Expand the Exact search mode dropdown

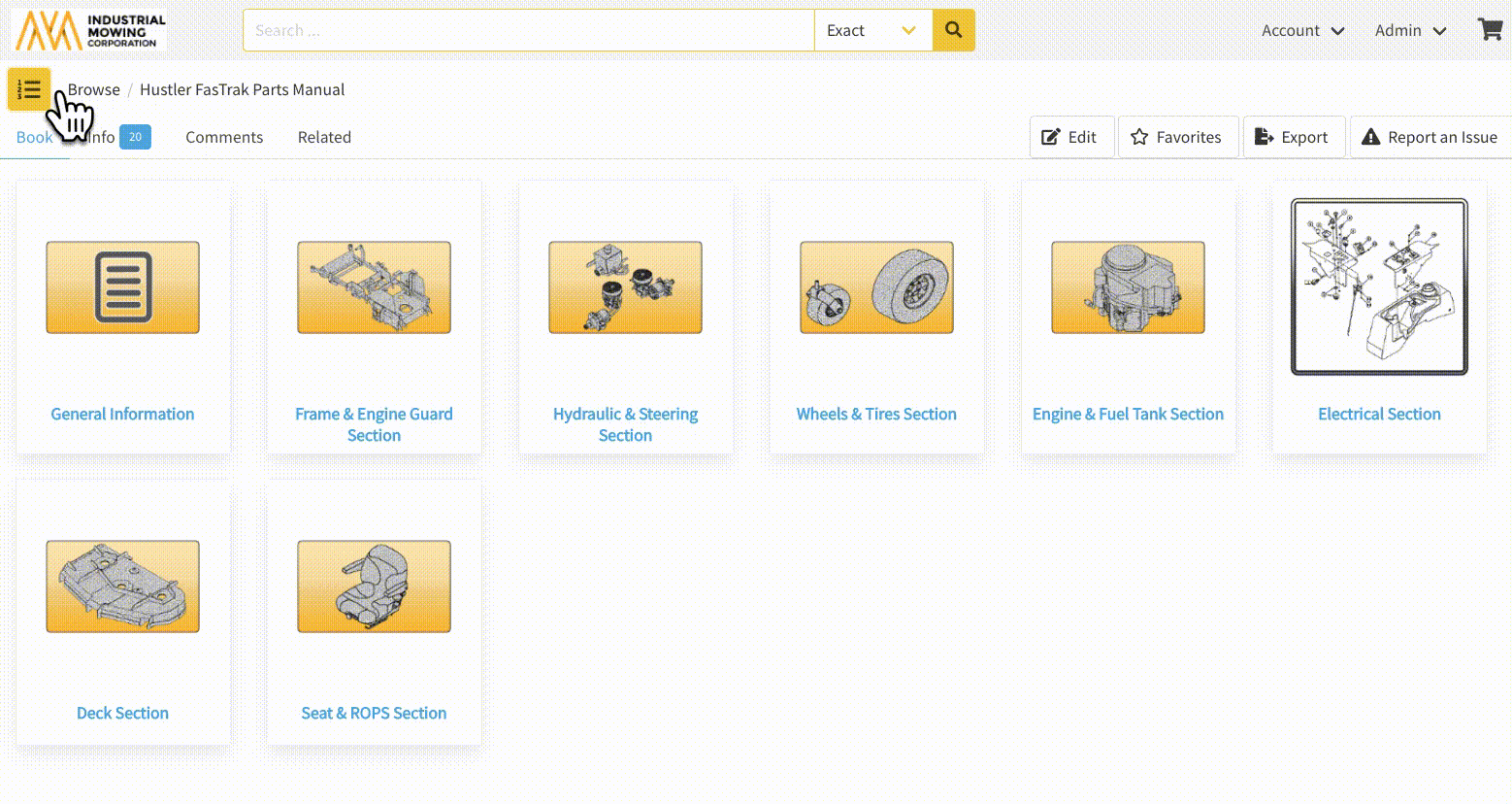tap(872, 30)
